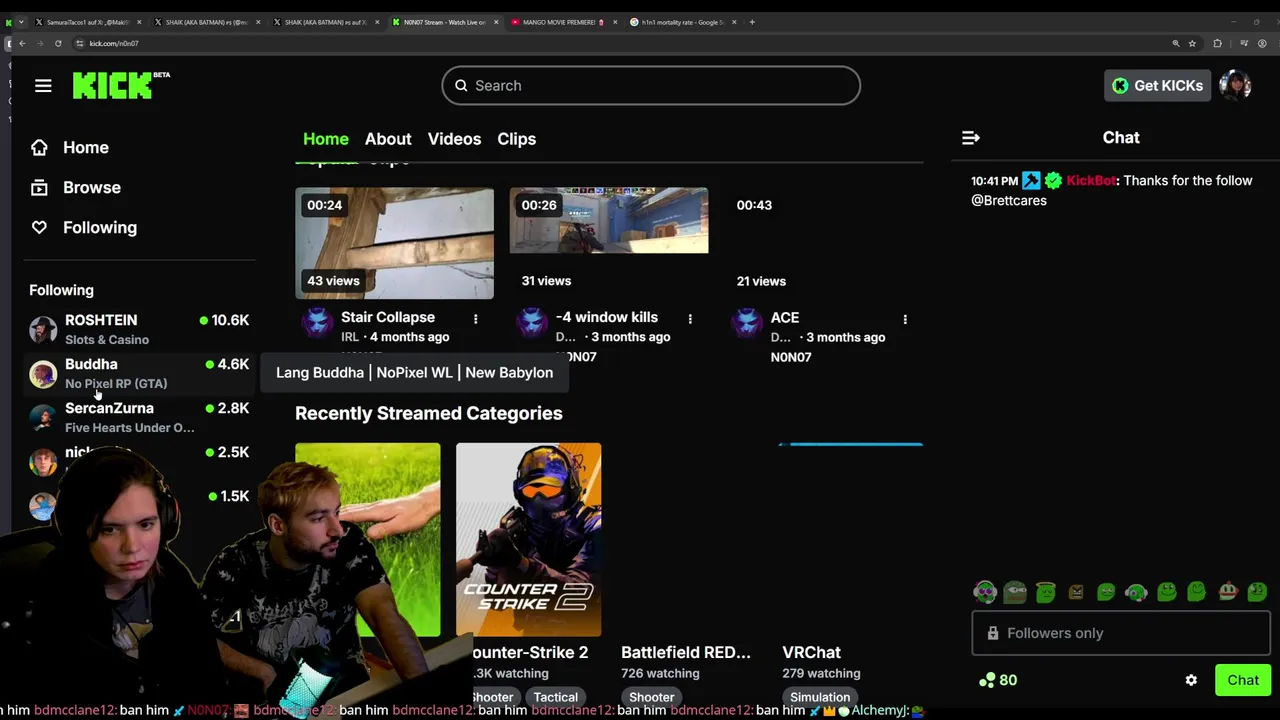Click the Followers only chat input

point(1121,633)
